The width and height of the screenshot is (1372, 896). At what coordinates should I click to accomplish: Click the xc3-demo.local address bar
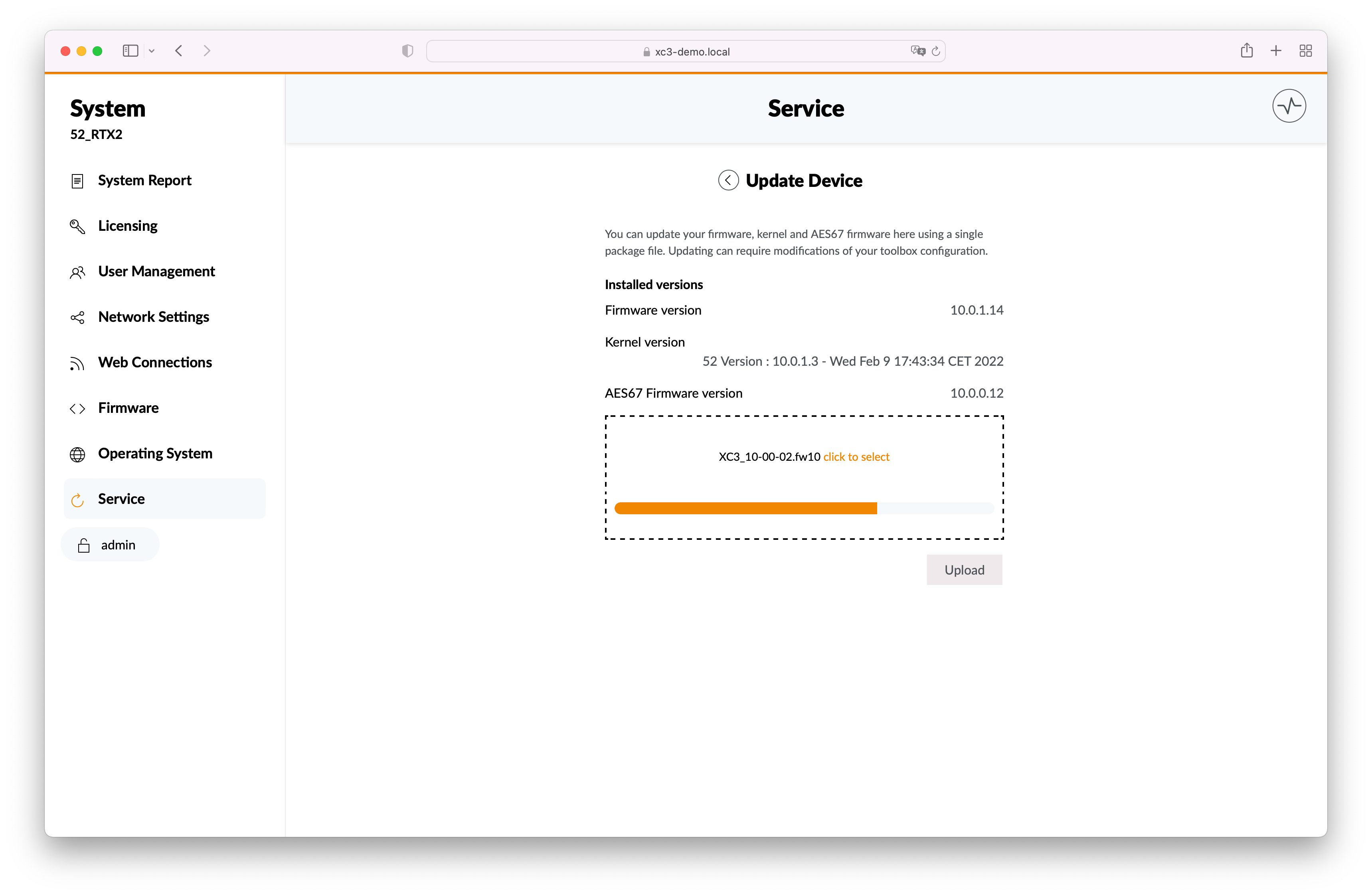pyautogui.click(x=686, y=52)
